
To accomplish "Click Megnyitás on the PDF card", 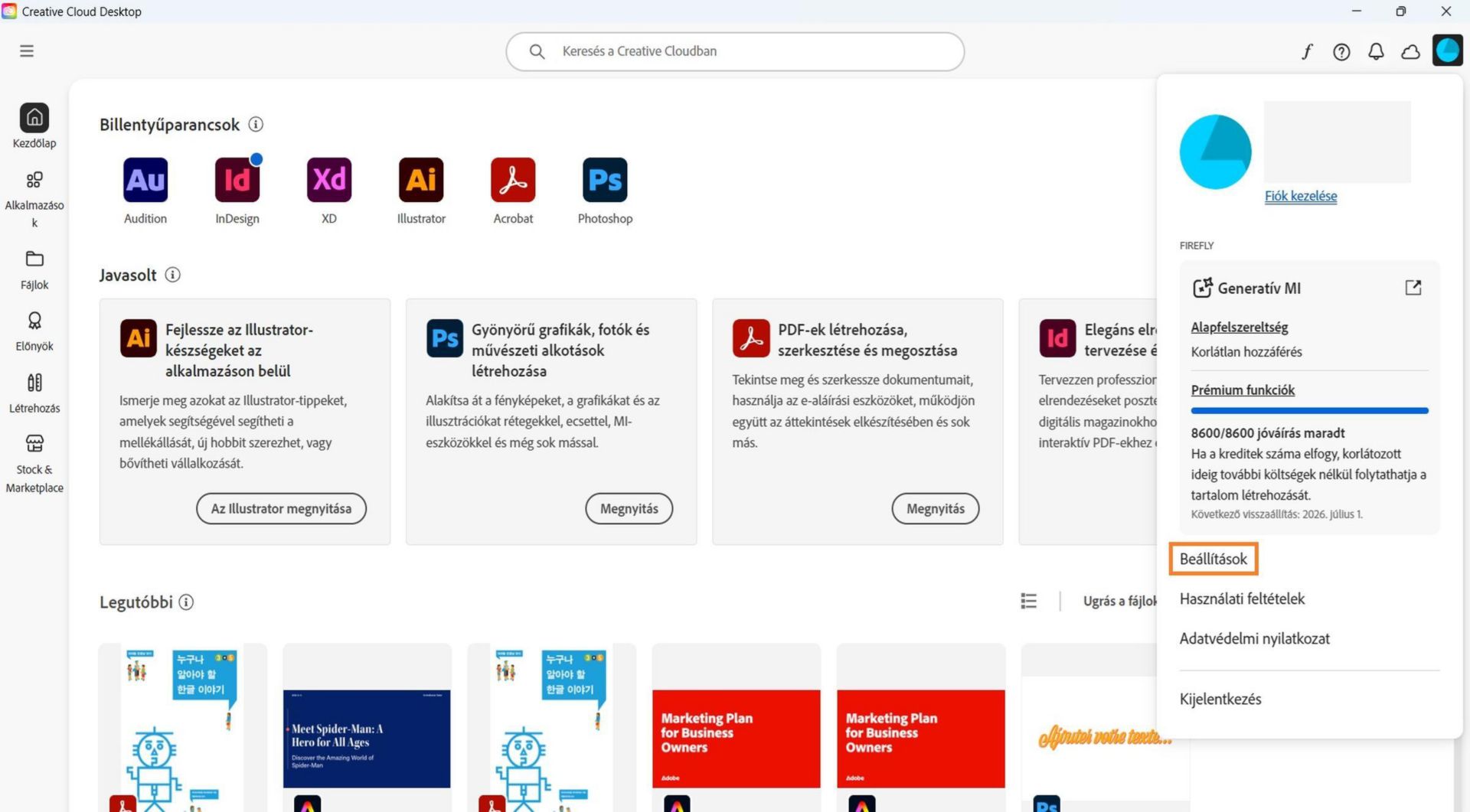I will click(936, 509).
